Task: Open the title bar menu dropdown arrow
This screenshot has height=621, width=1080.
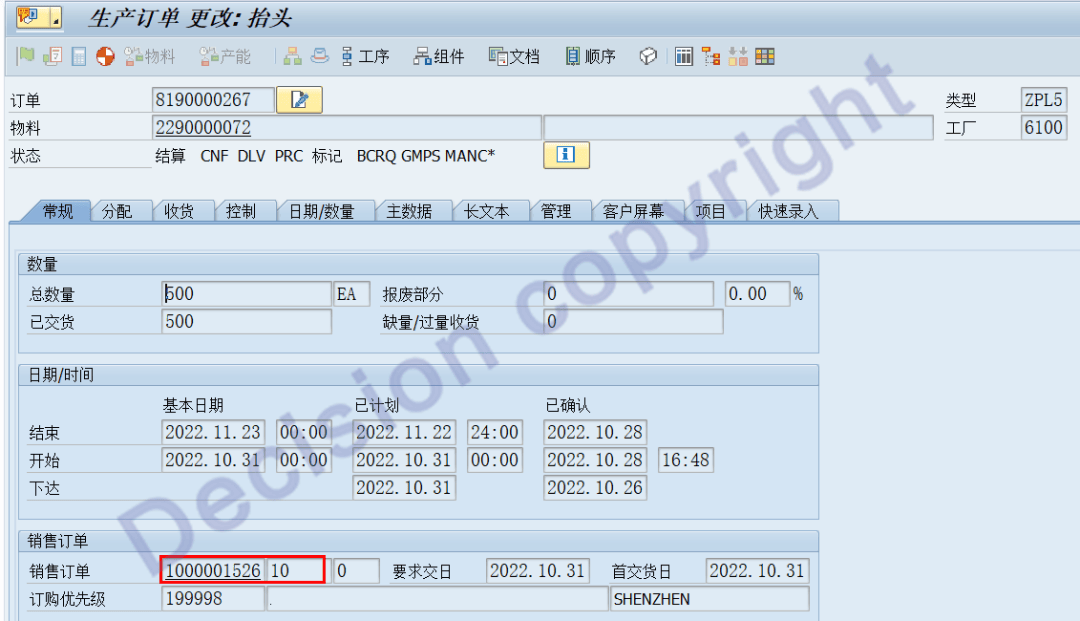Action: [54, 18]
